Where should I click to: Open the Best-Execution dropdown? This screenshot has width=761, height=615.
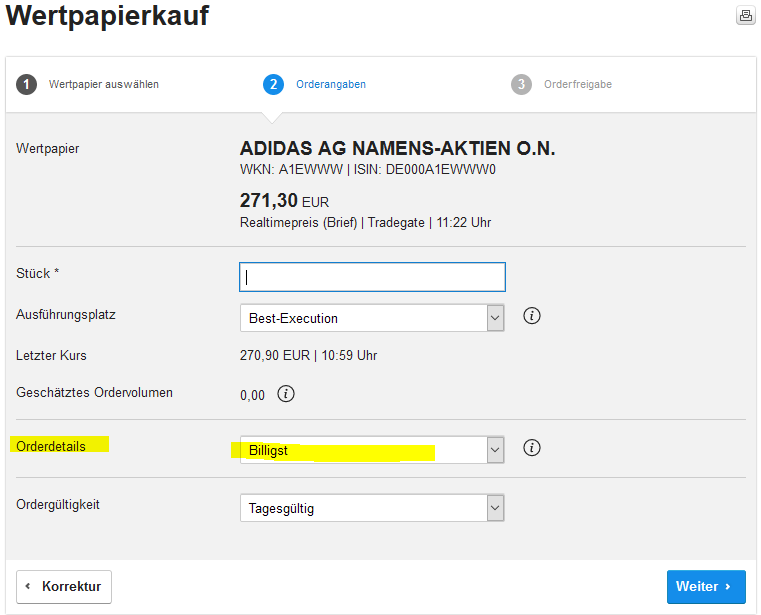coord(372,318)
